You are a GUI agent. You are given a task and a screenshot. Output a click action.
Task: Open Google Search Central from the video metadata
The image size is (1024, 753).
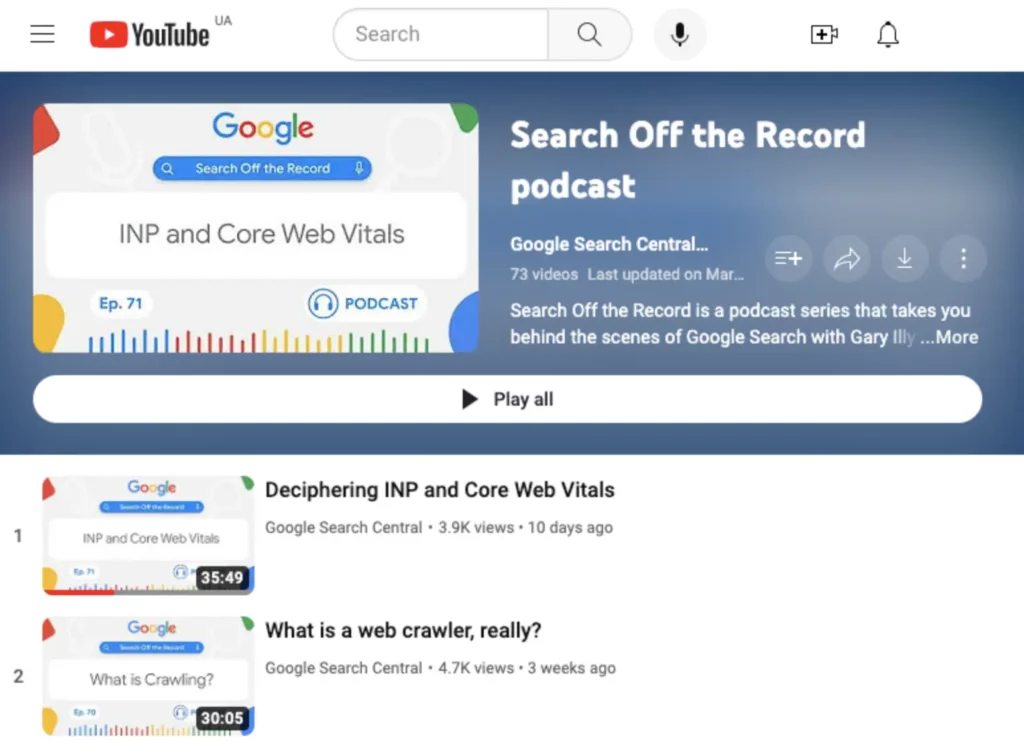coord(343,527)
